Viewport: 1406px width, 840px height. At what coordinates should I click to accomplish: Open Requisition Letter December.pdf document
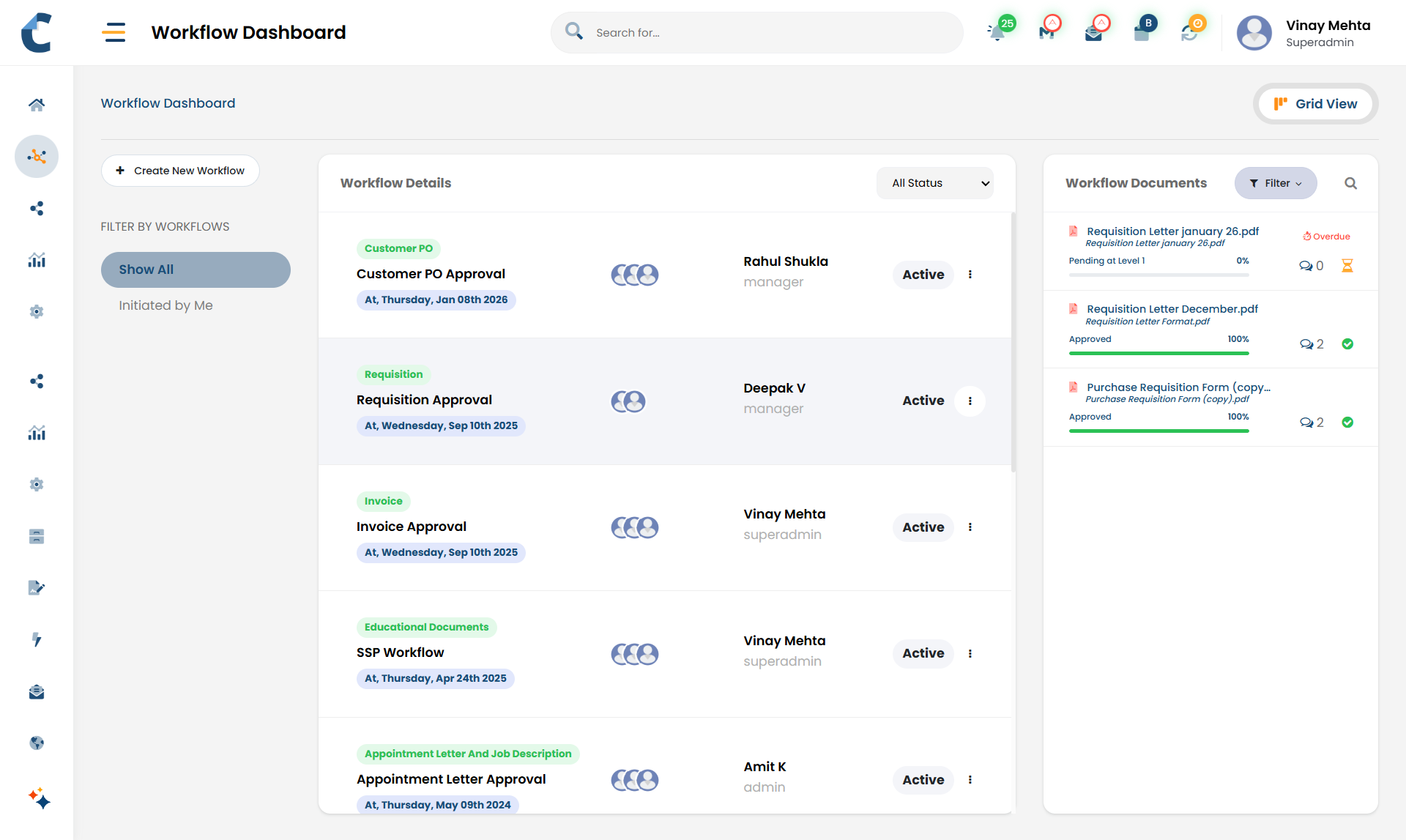(1172, 309)
